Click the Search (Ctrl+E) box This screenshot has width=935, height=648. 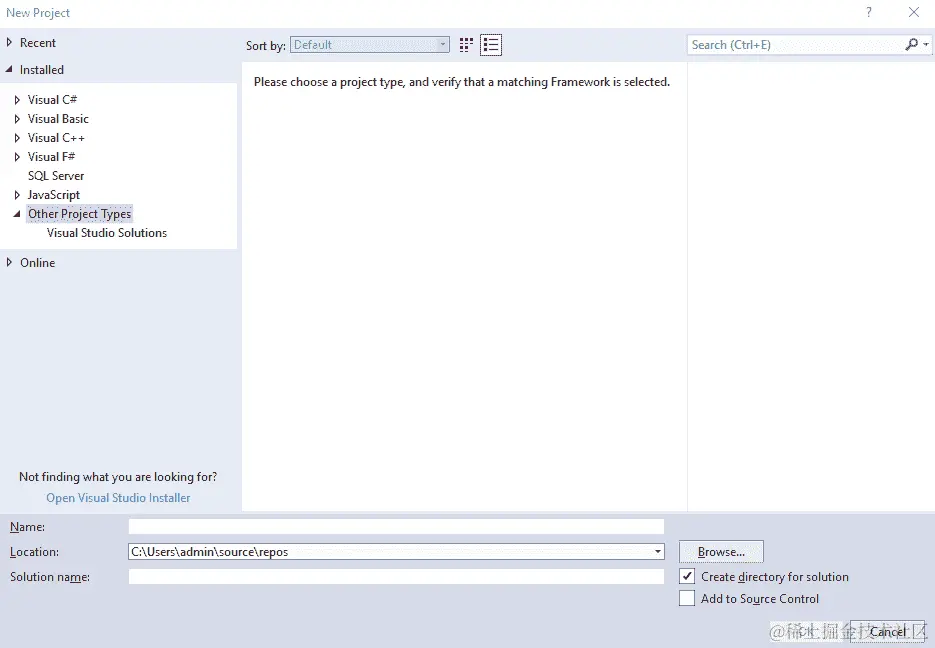[795, 45]
